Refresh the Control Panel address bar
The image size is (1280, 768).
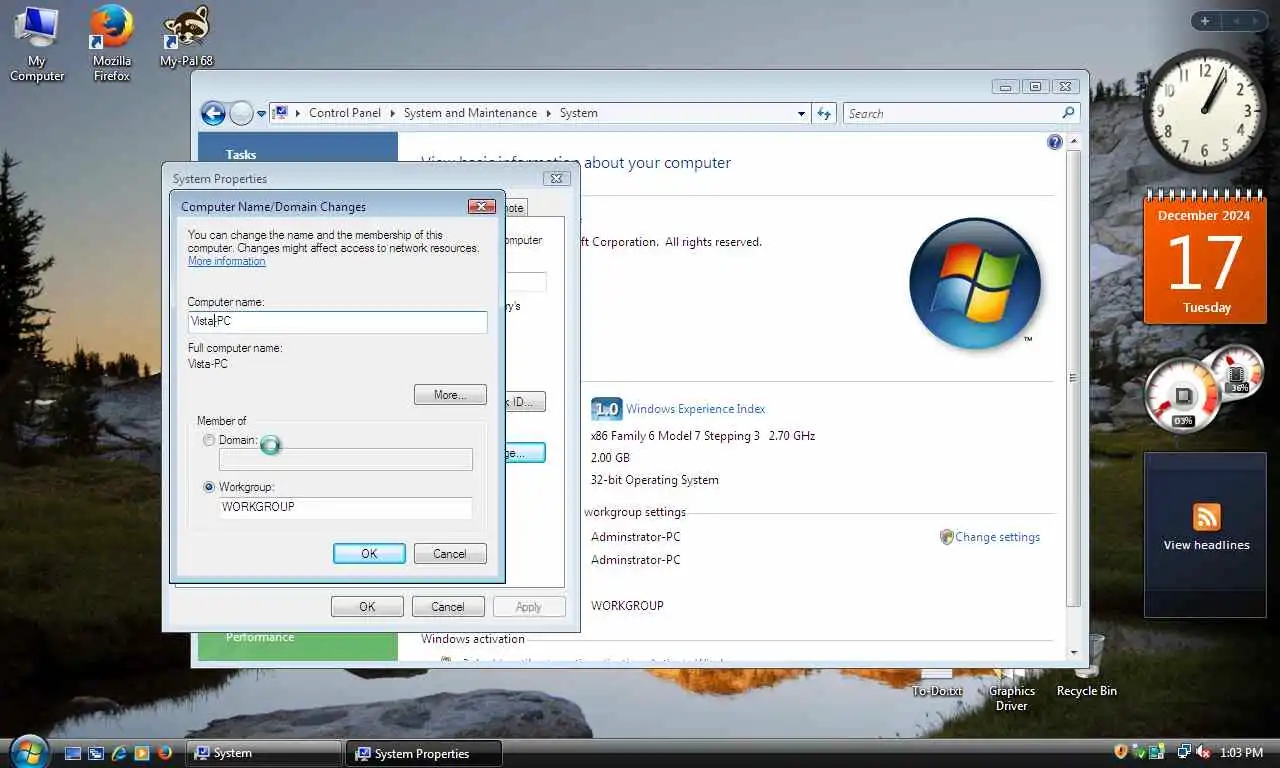point(824,113)
